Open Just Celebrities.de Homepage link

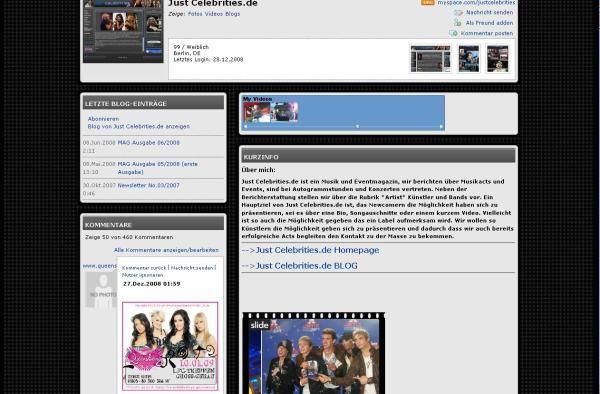tap(310, 250)
